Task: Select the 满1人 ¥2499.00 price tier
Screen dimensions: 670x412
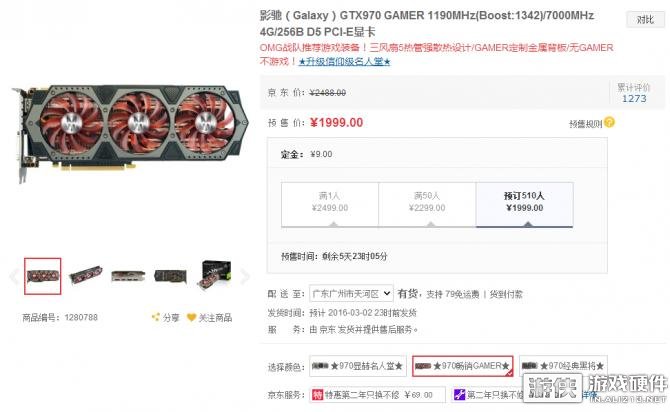Action: point(330,205)
